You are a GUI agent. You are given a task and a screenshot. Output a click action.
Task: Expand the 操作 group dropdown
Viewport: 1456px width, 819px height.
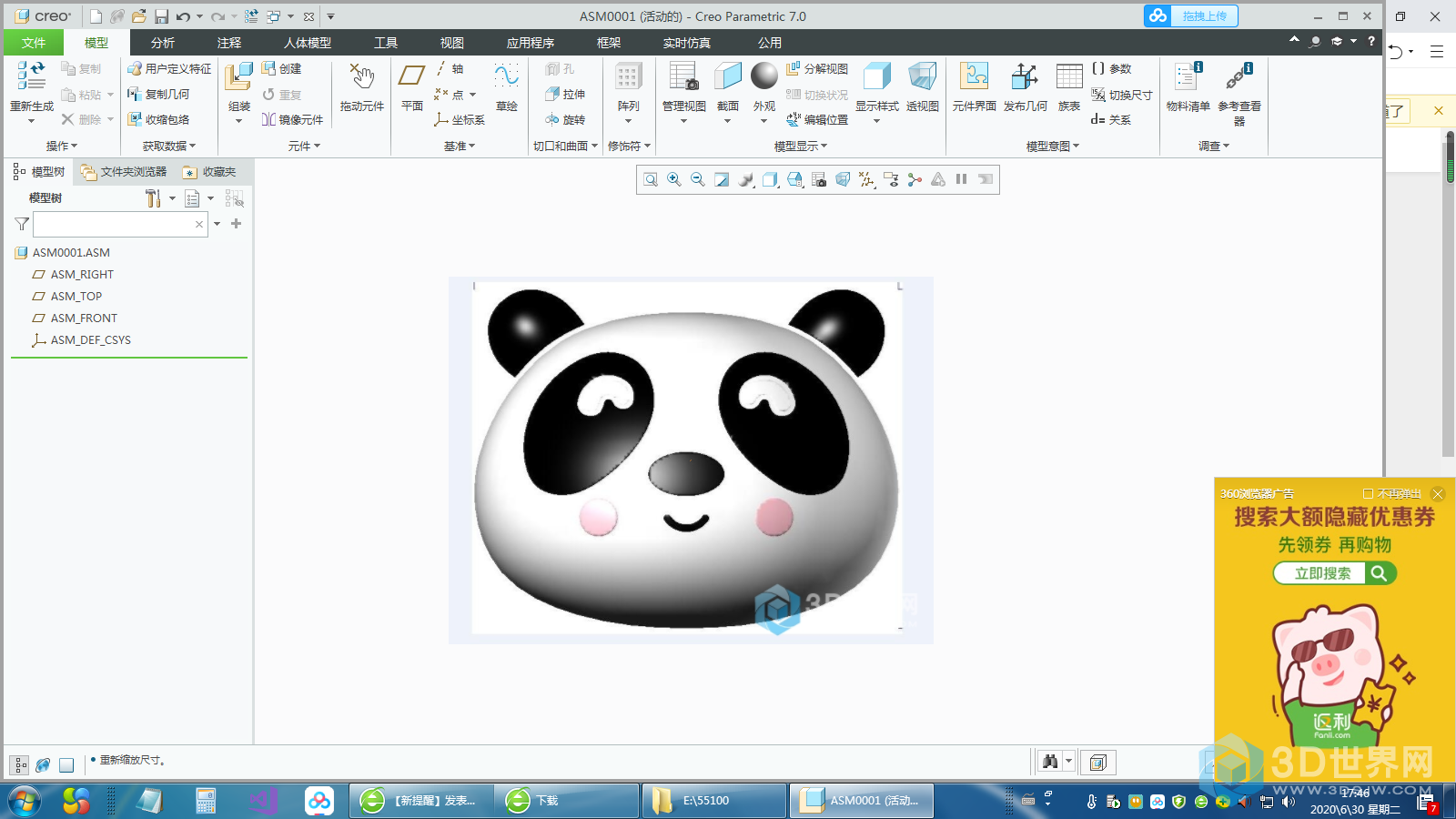pos(62,146)
